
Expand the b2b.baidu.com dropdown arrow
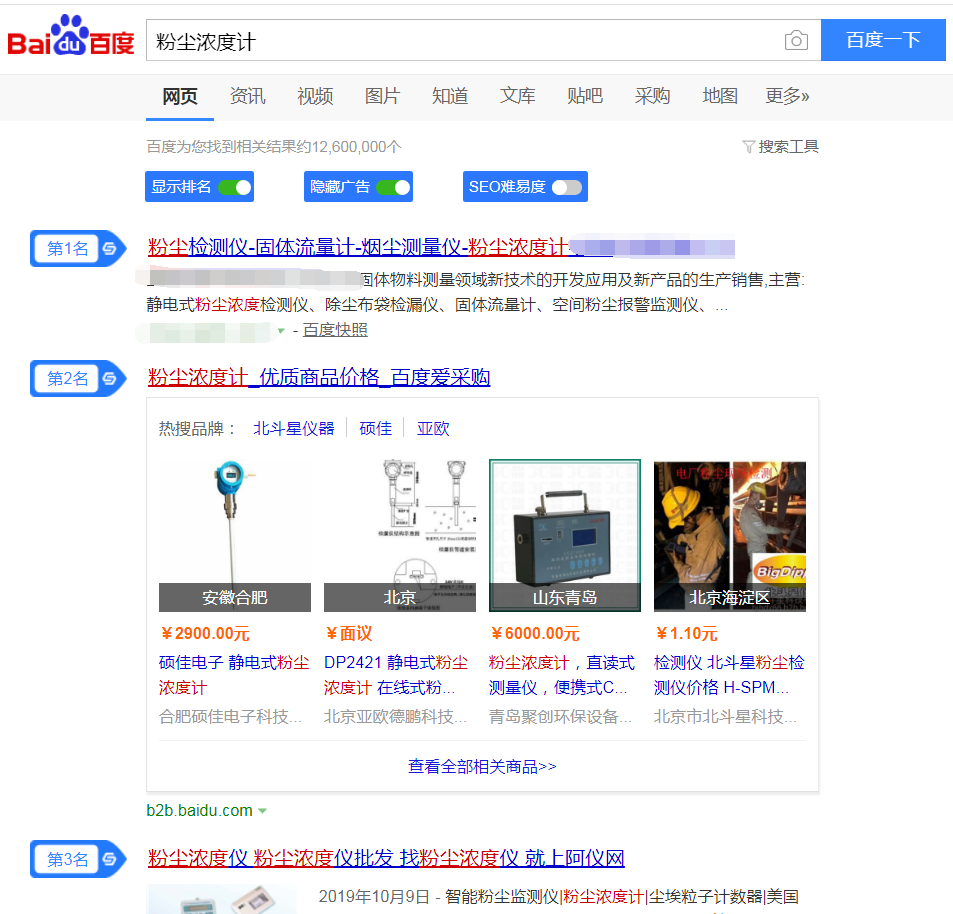point(263,811)
